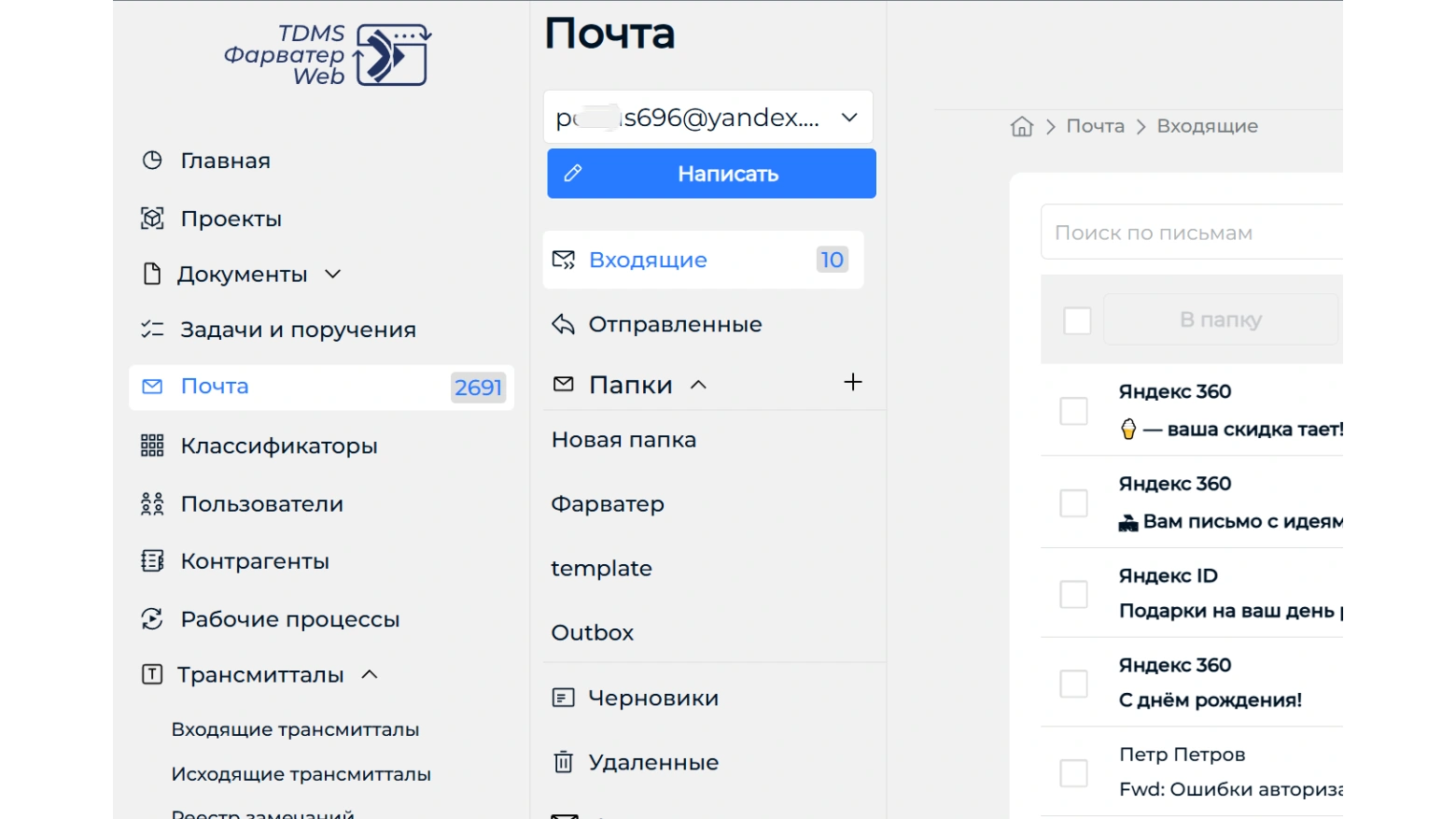Open the mail account dropdown
The height and width of the screenshot is (819, 1456).
pyautogui.click(x=709, y=118)
